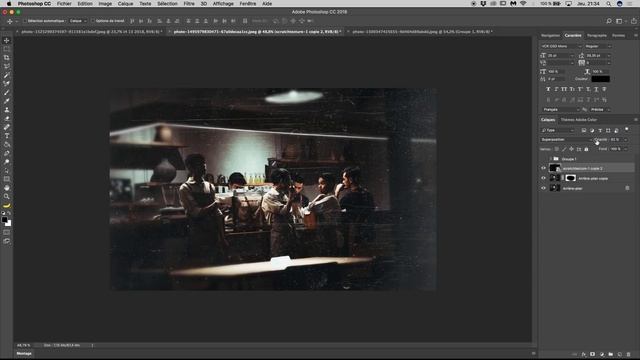
Task: Click the zoom percentage status field
Action: [24, 345]
